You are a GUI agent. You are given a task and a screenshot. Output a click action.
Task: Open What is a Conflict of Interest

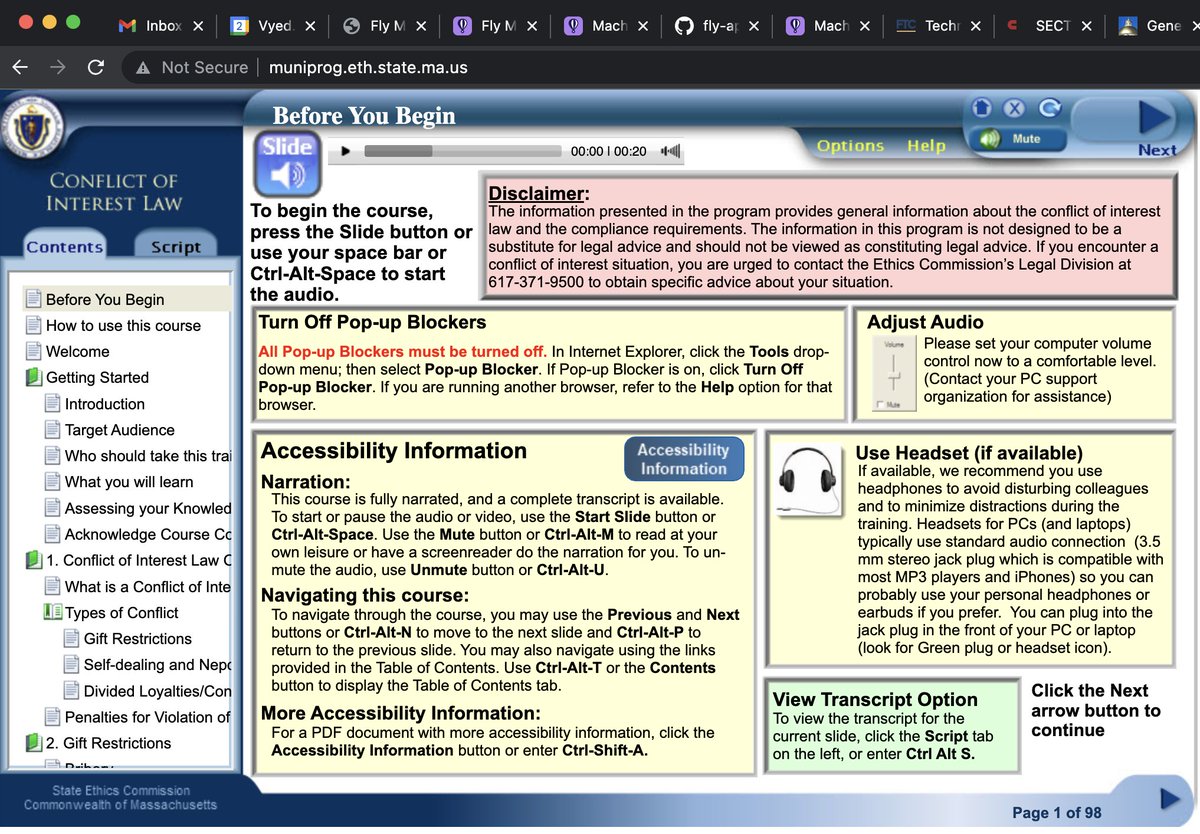coord(148,586)
